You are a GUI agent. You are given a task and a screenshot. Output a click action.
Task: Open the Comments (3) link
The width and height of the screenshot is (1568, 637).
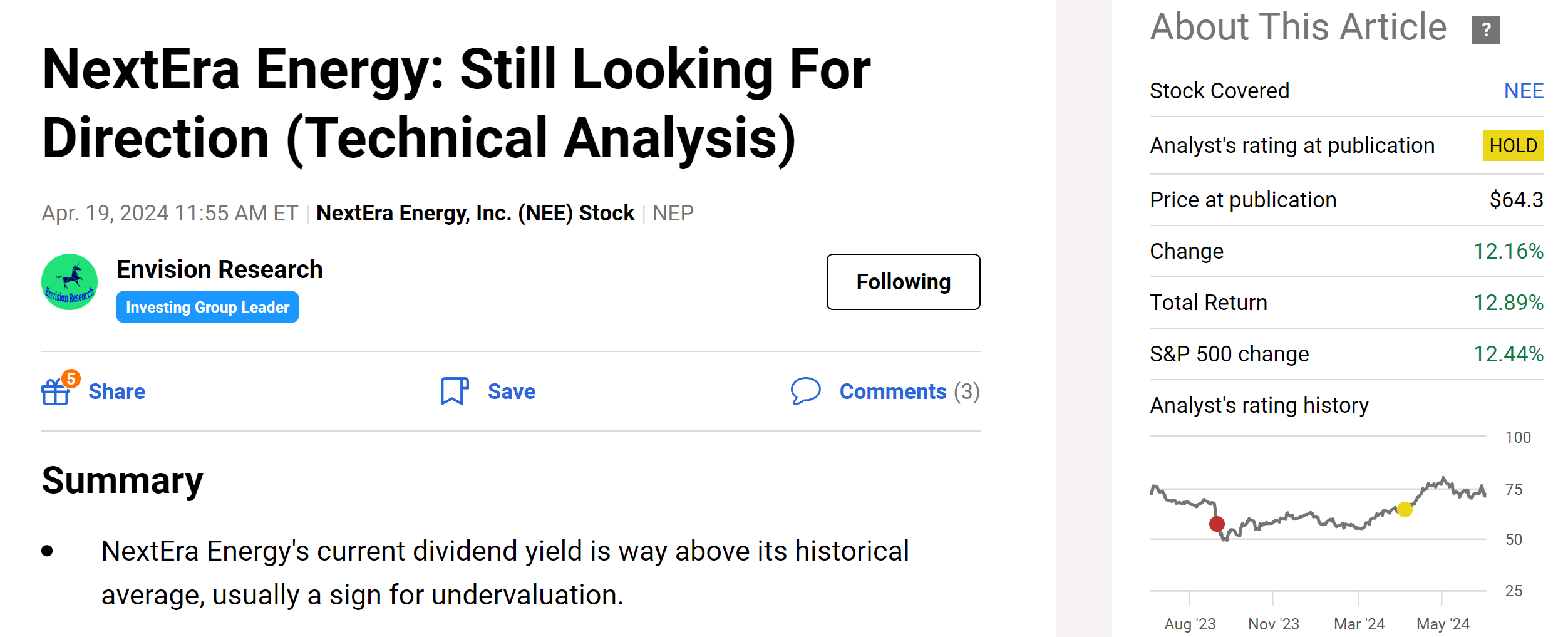tap(909, 391)
